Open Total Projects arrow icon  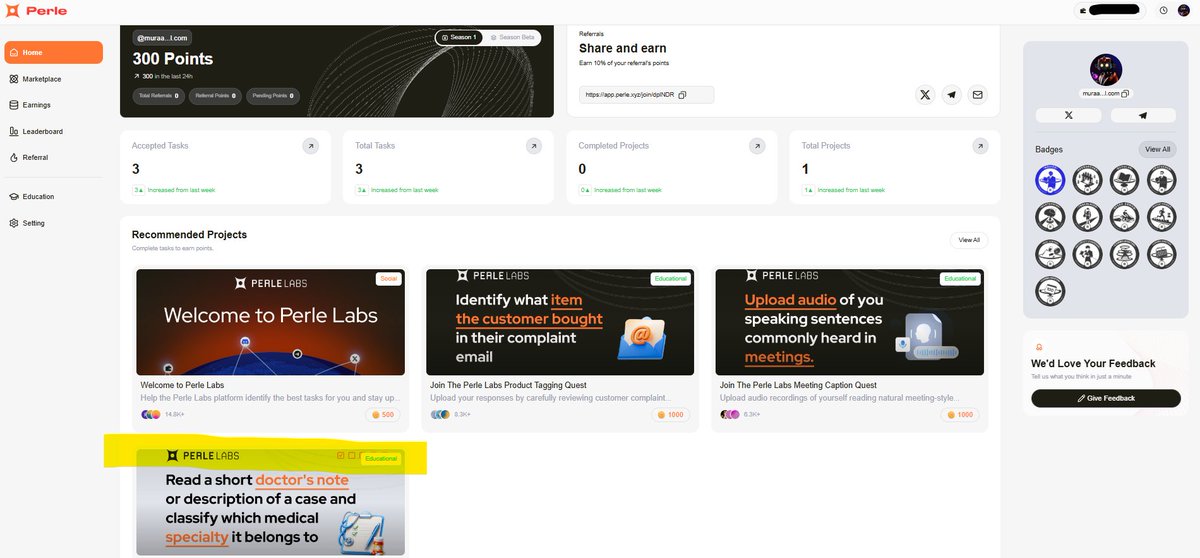[981, 146]
